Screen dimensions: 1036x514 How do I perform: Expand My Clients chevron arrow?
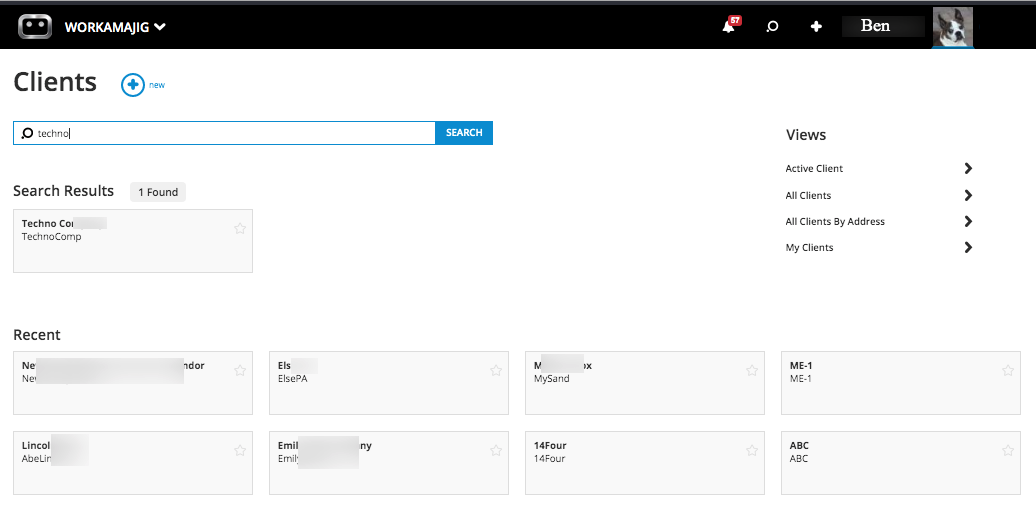969,248
